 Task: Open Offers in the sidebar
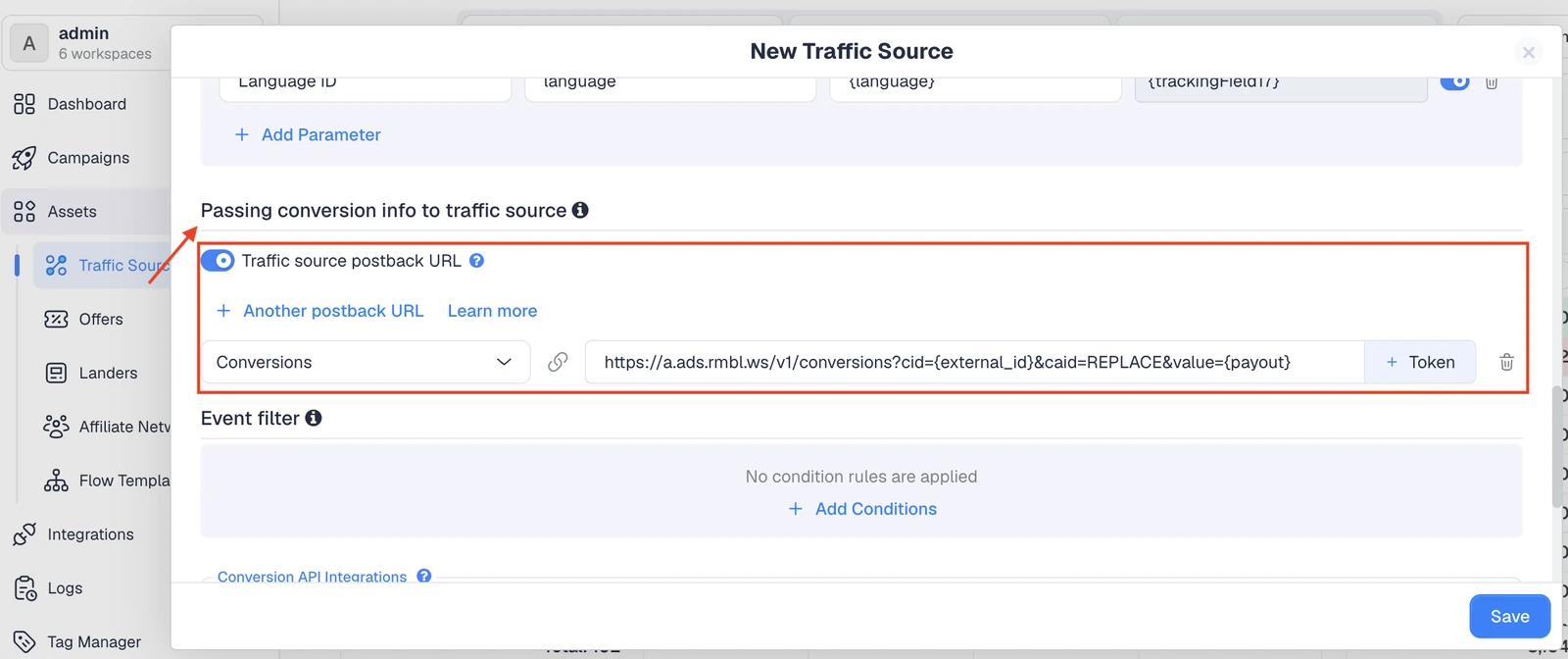point(101,320)
